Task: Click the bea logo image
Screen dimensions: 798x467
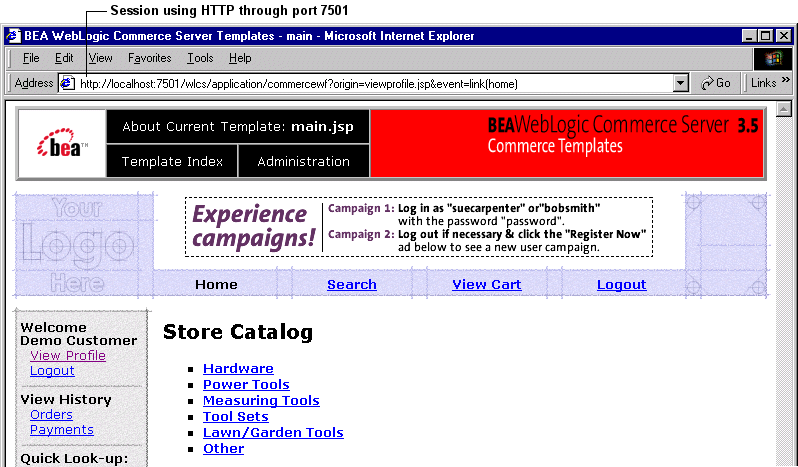Action: tap(62, 143)
